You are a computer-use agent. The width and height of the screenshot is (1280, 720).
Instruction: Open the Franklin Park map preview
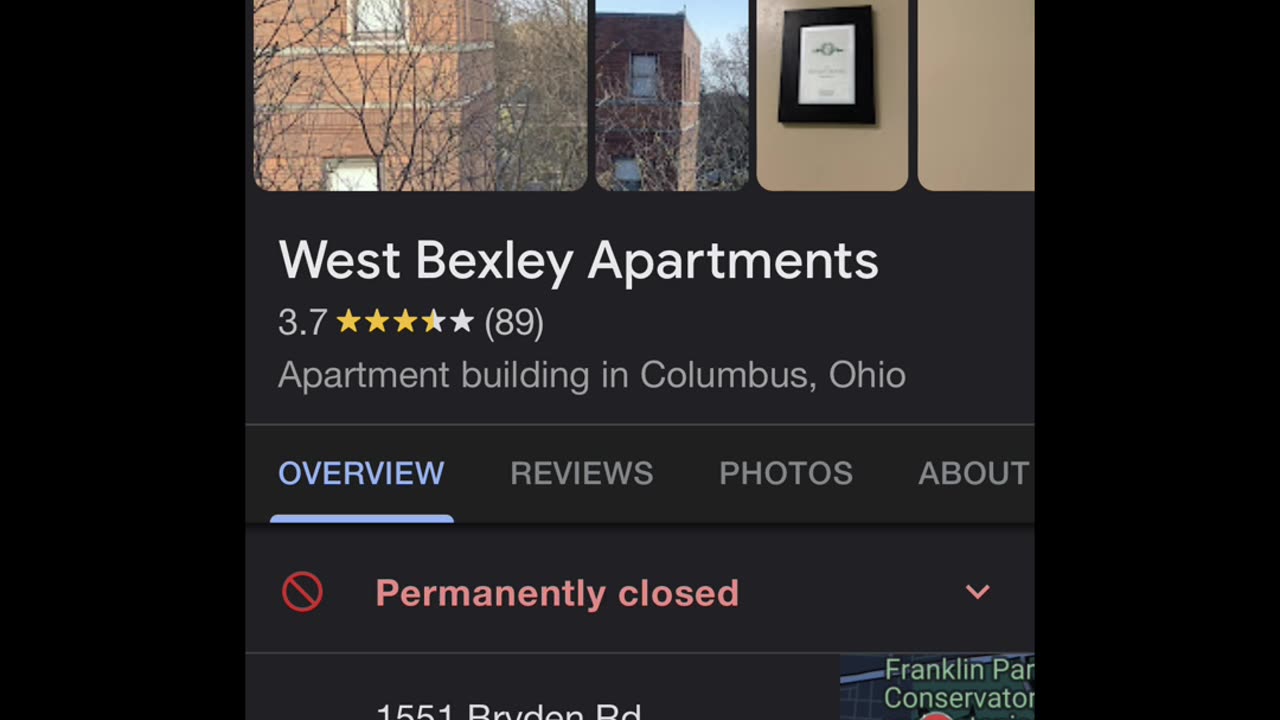point(937,687)
